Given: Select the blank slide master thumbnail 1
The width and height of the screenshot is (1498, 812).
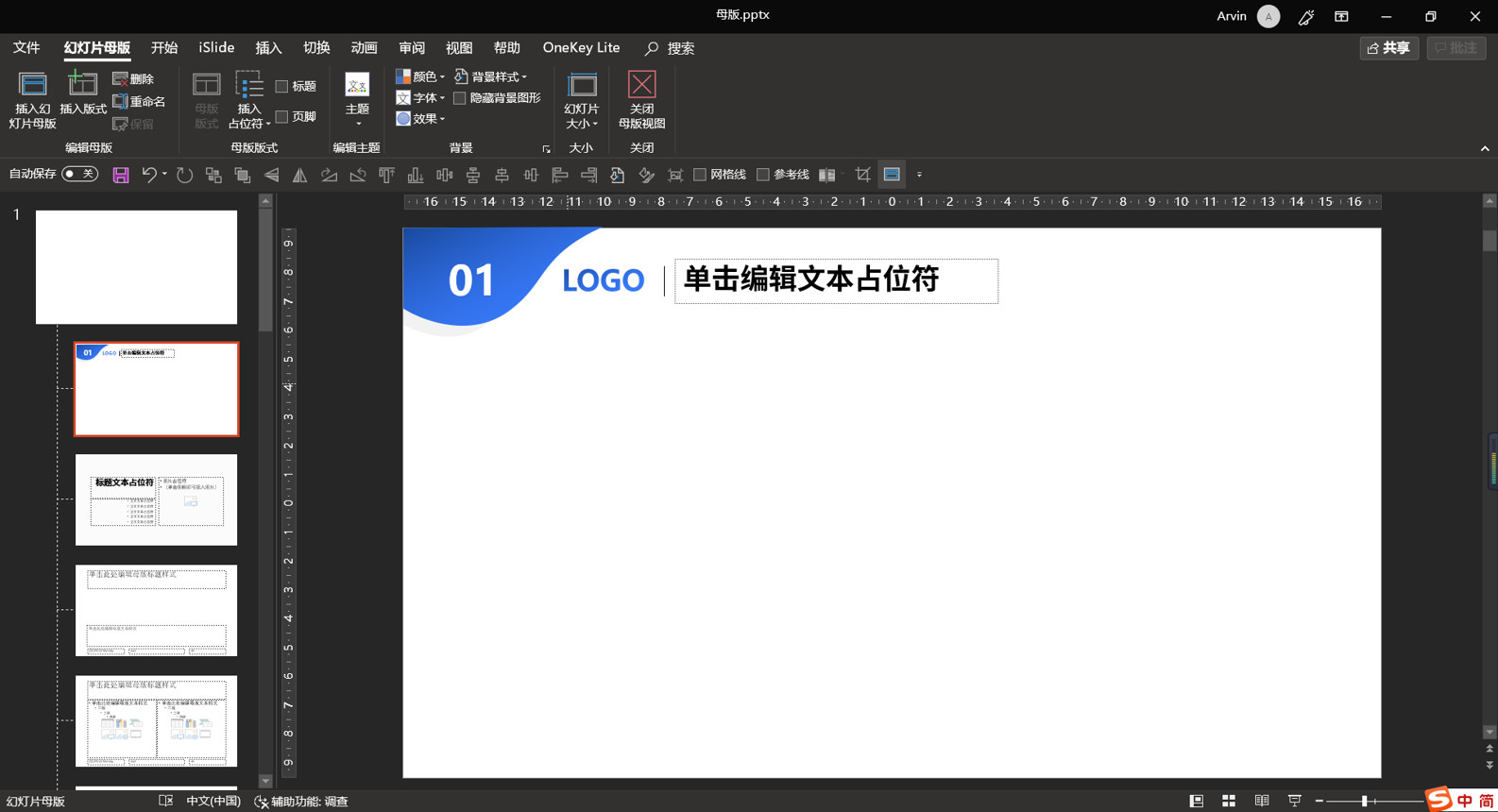Looking at the screenshot, I should click(x=136, y=267).
